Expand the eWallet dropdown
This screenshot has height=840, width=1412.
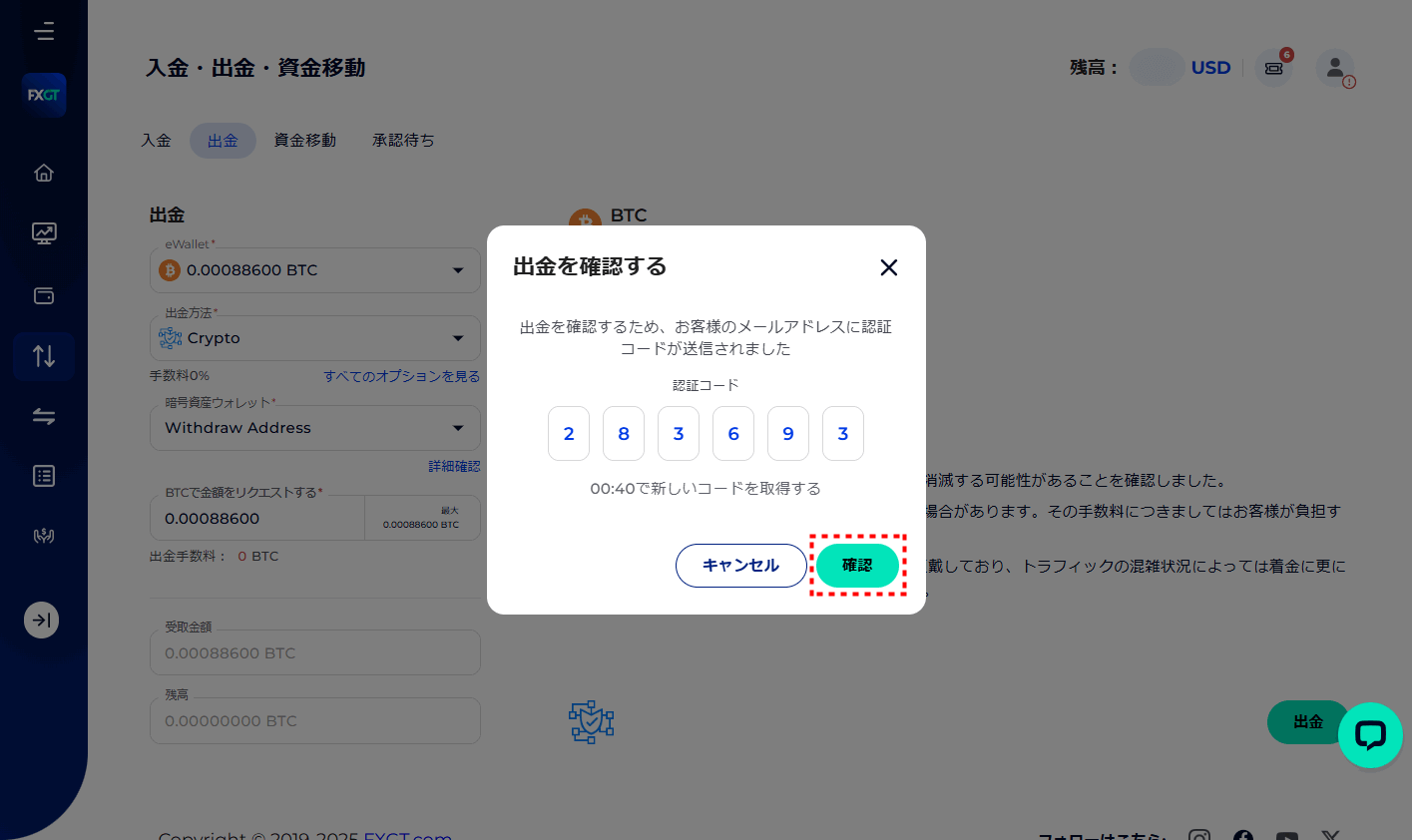[458, 270]
